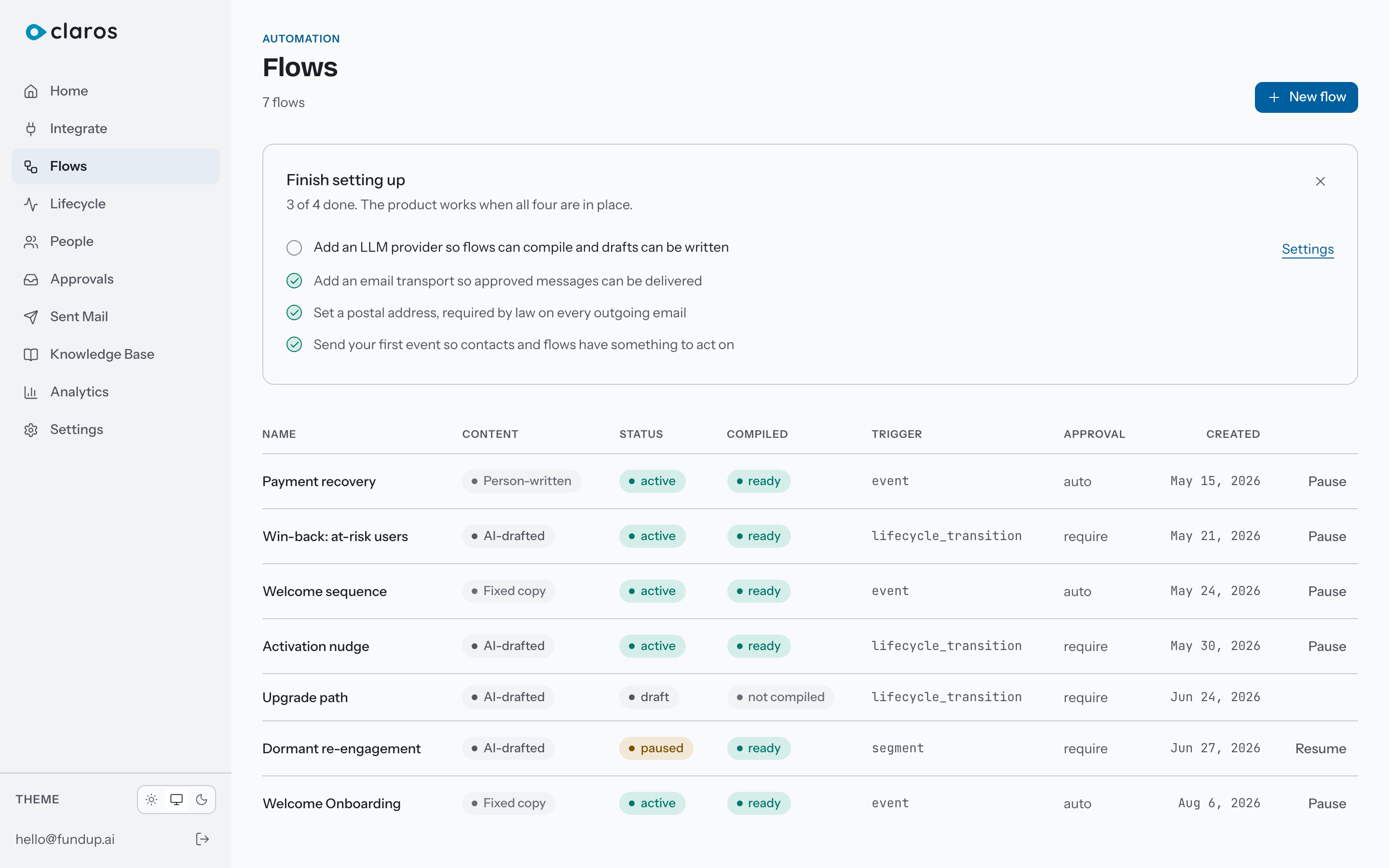Click the People users icon

31,242
